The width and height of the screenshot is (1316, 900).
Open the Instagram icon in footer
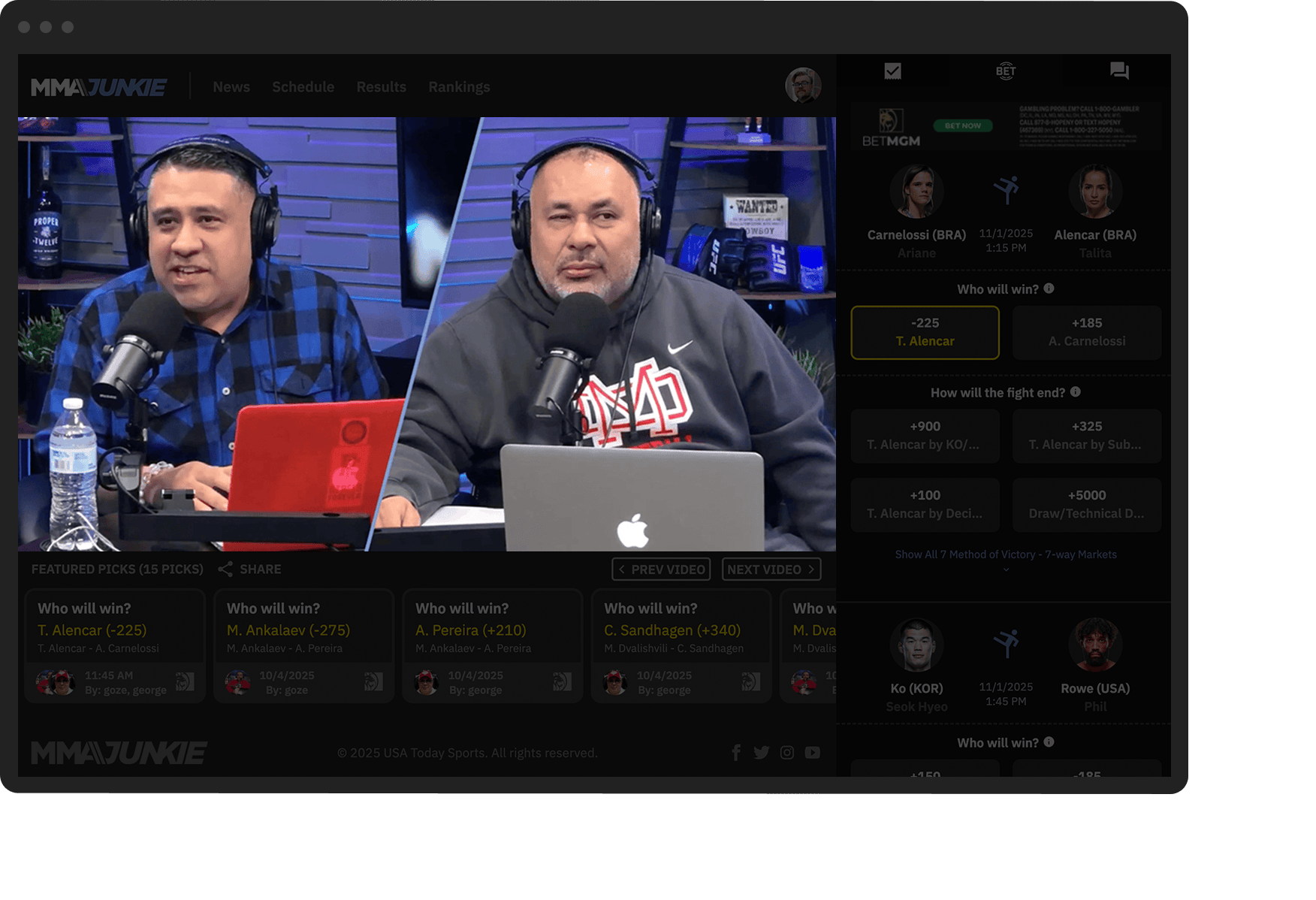point(786,753)
